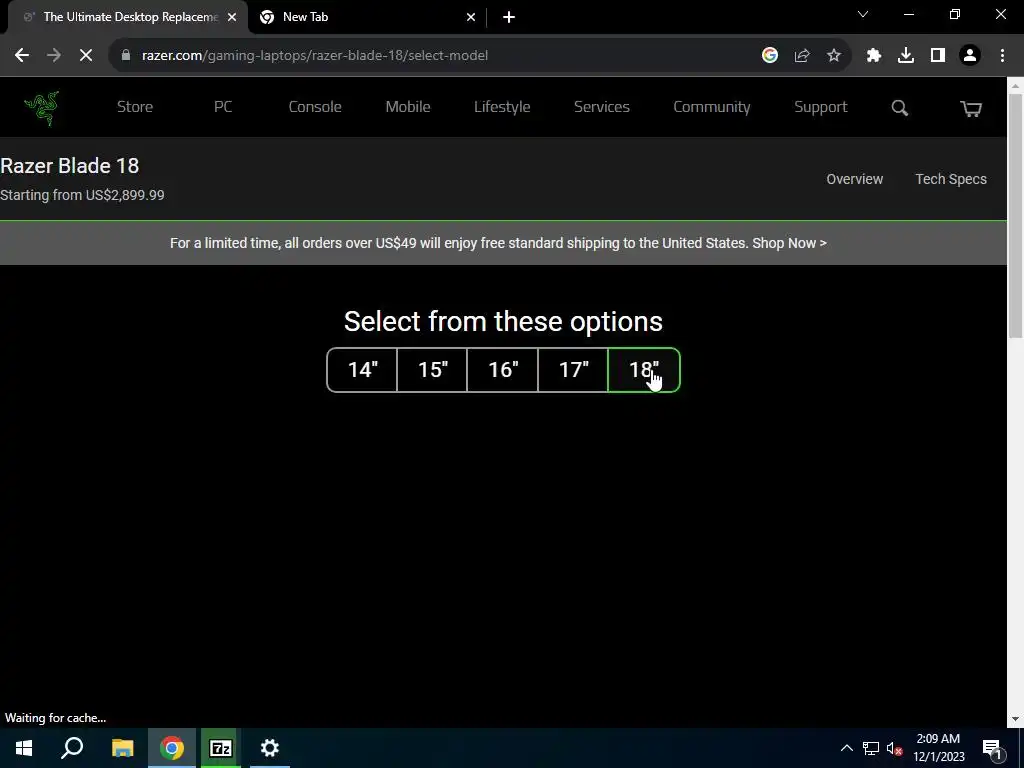Viewport: 1024px width, 768px height.
Task: Switch to the New Tab tab
Action: point(367,18)
